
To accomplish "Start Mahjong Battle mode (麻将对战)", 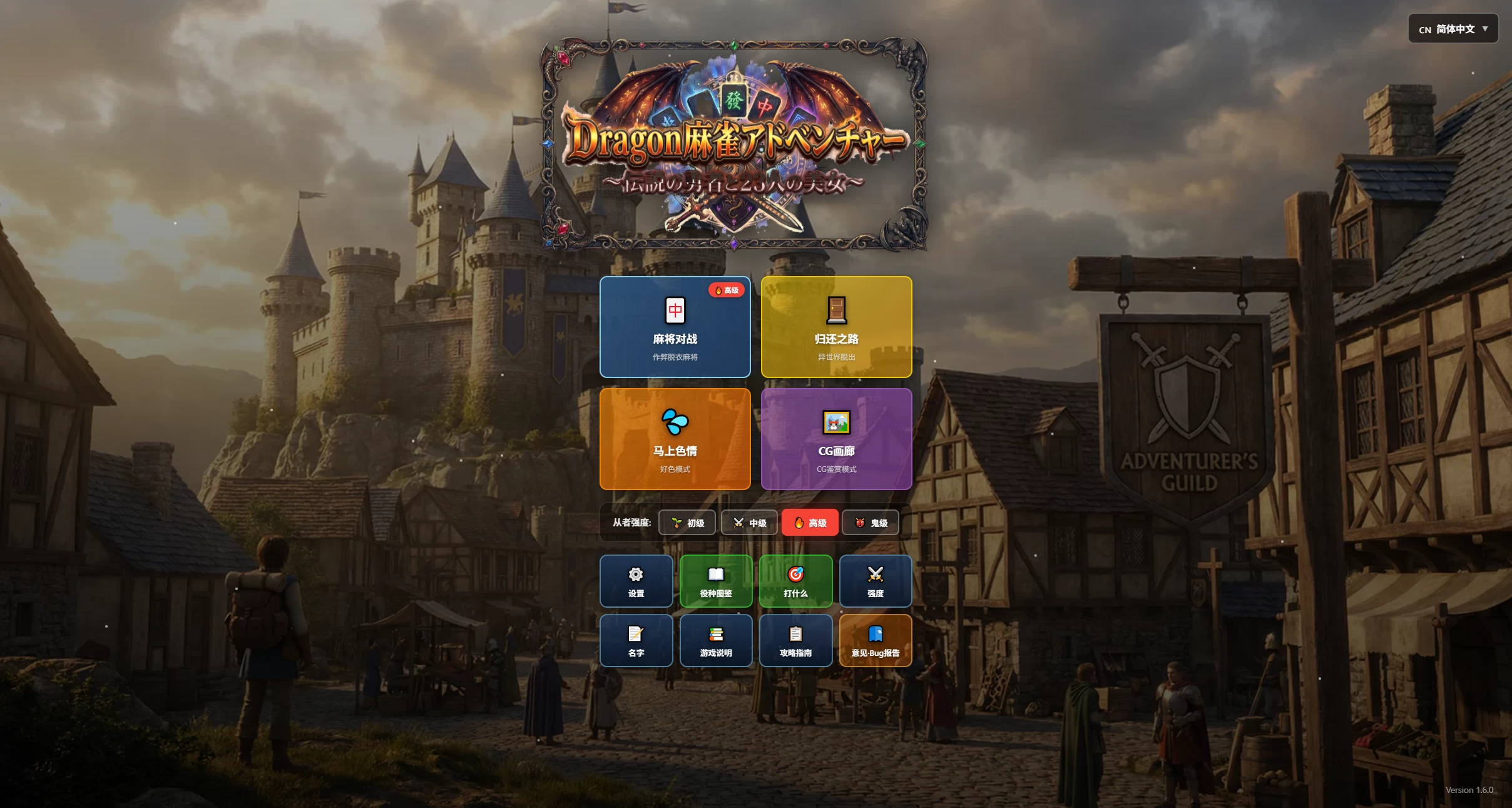I will 675,327.
